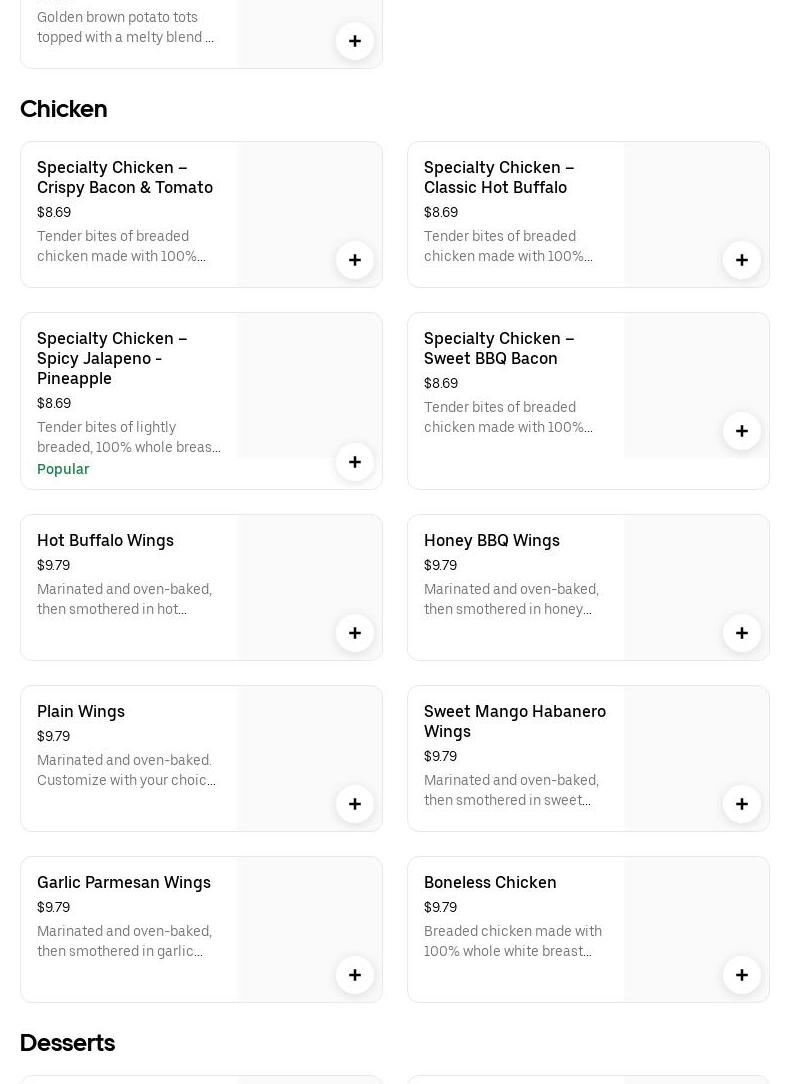Screen dimensions: 804x1084
Task: Add Specialty Chicken Sweet BBQ Bacon
Action: click(742, 431)
